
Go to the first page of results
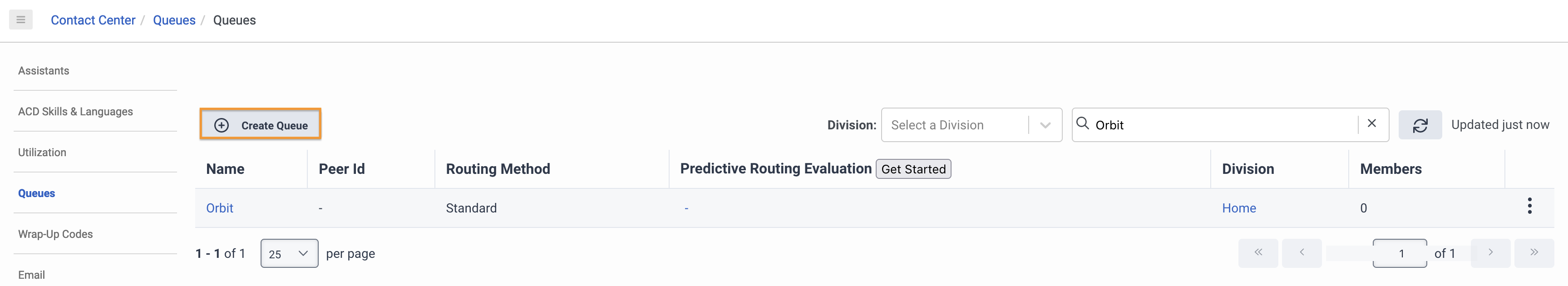point(1258,252)
